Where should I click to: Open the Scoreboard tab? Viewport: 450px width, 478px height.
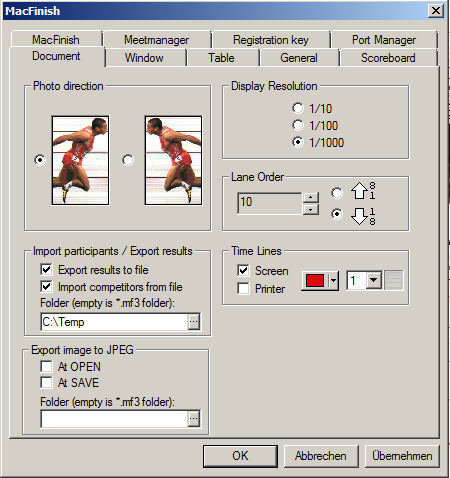[x=388, y=58]
